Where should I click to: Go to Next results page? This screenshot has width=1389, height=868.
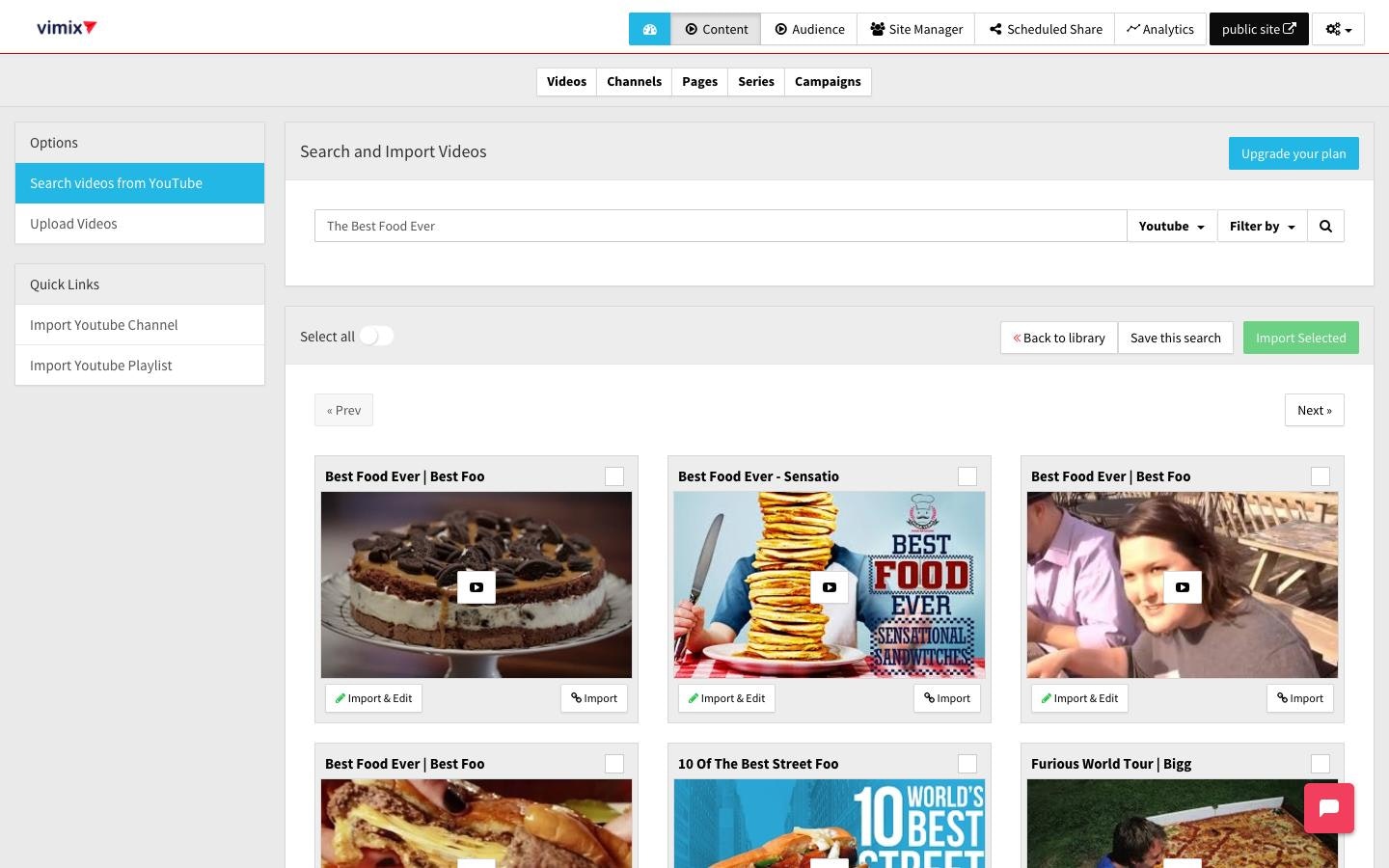[x=1314, y=410]
